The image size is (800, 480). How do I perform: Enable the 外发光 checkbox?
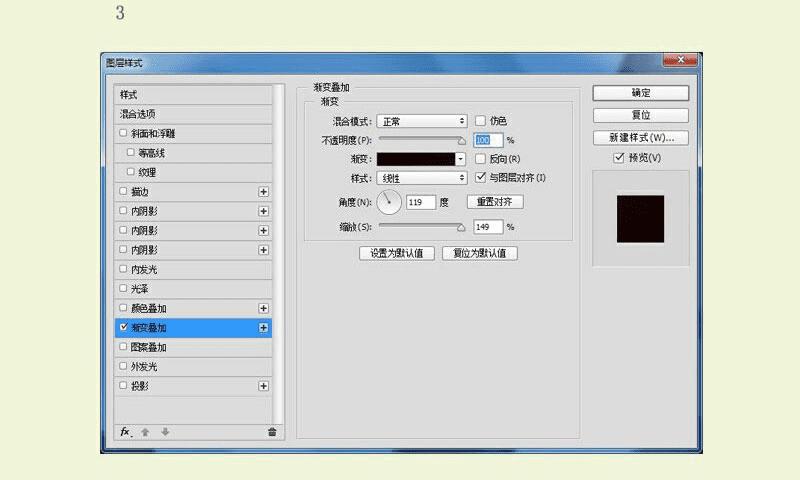123,366
